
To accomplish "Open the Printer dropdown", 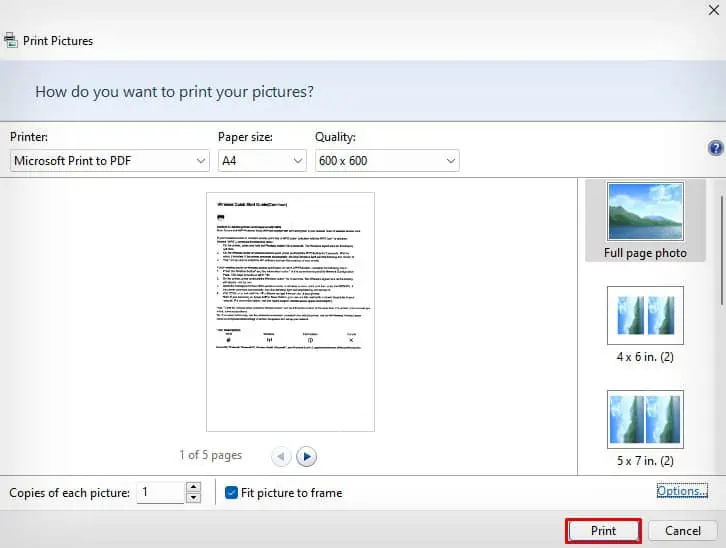I will point(110,160).
